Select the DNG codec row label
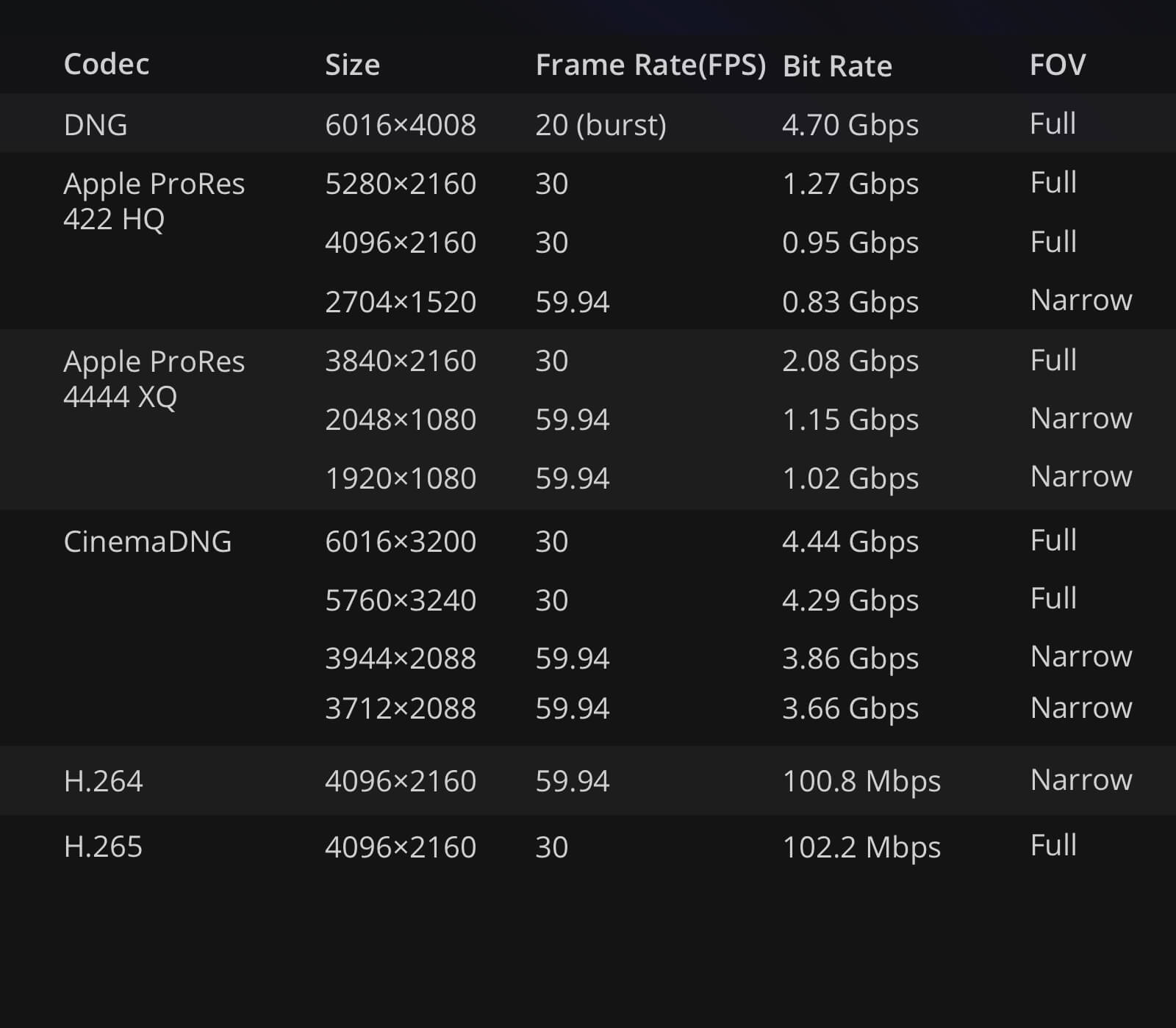The image size is (1176, 1028). 96,125
